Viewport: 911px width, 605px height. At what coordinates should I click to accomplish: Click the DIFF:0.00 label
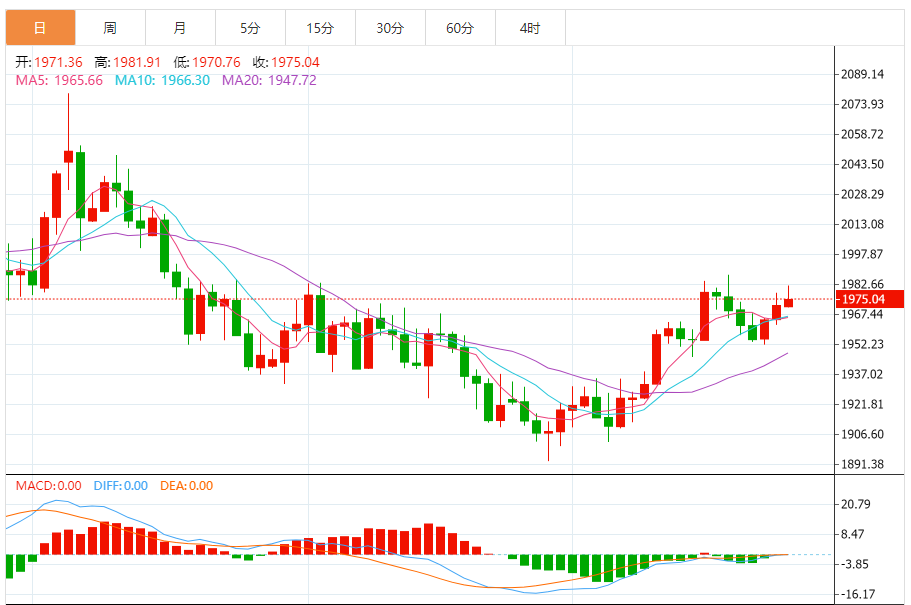121,486
